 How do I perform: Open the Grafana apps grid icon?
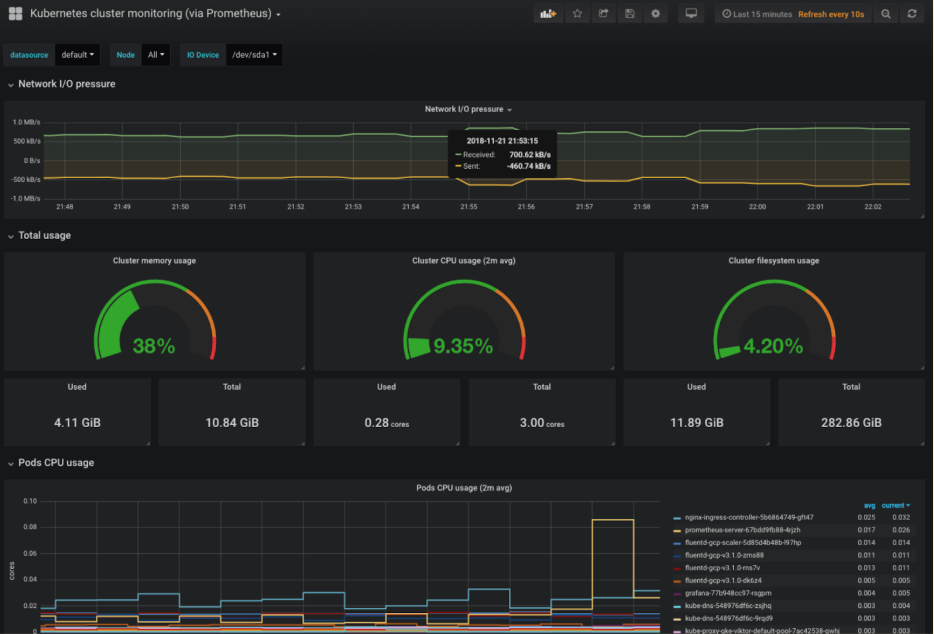[x=13, y=13]
